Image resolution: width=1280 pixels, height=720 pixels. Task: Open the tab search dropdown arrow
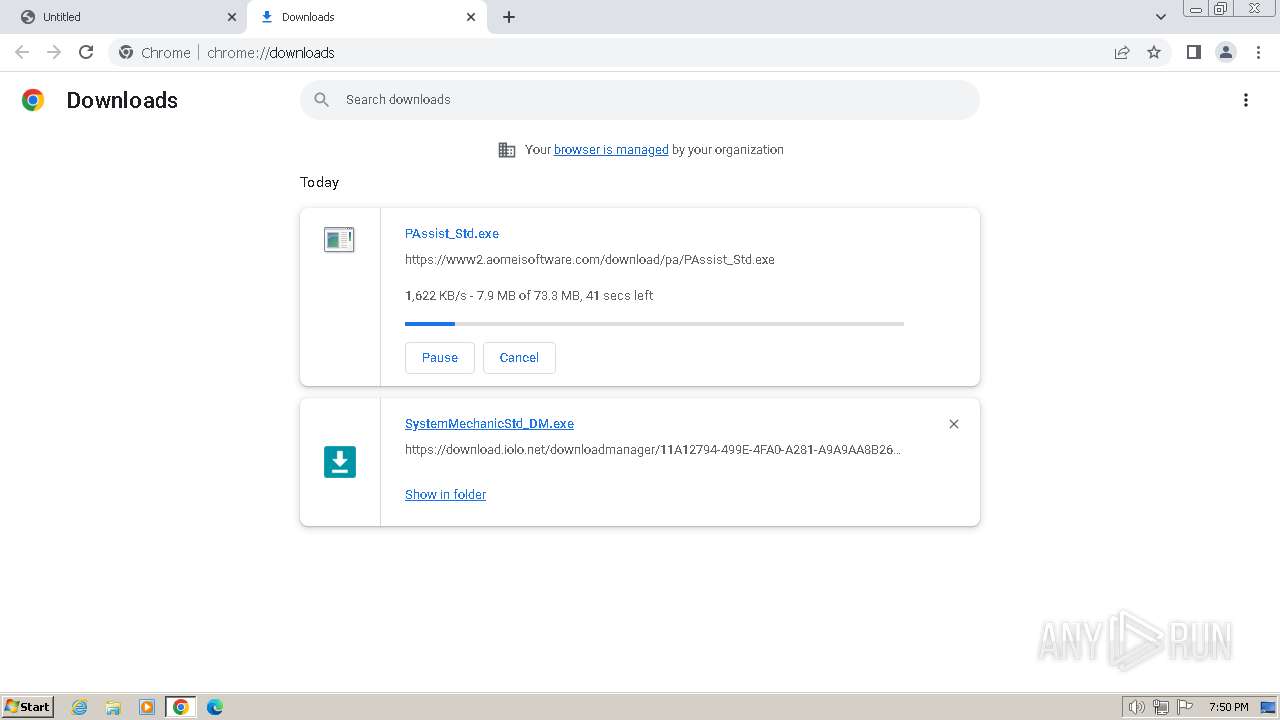click(x=1161, y=17)
